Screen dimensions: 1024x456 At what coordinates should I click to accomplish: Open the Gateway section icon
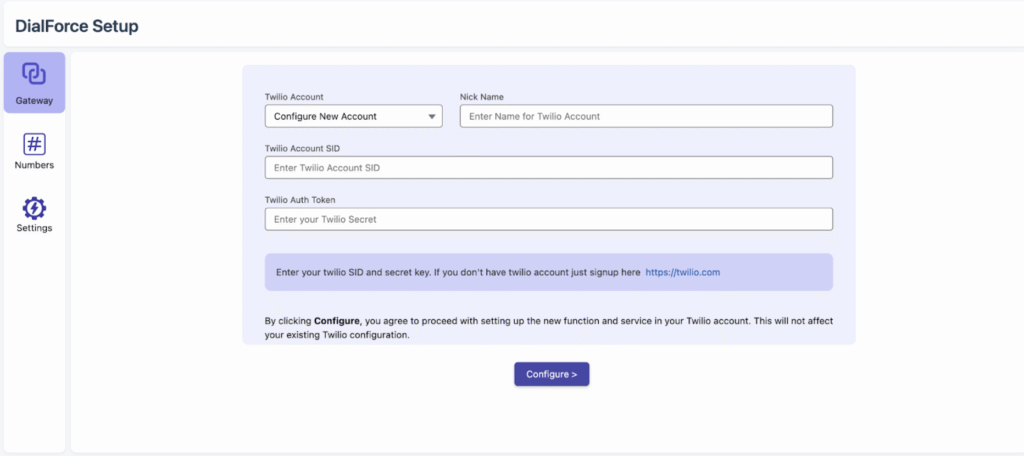(34, 74)
